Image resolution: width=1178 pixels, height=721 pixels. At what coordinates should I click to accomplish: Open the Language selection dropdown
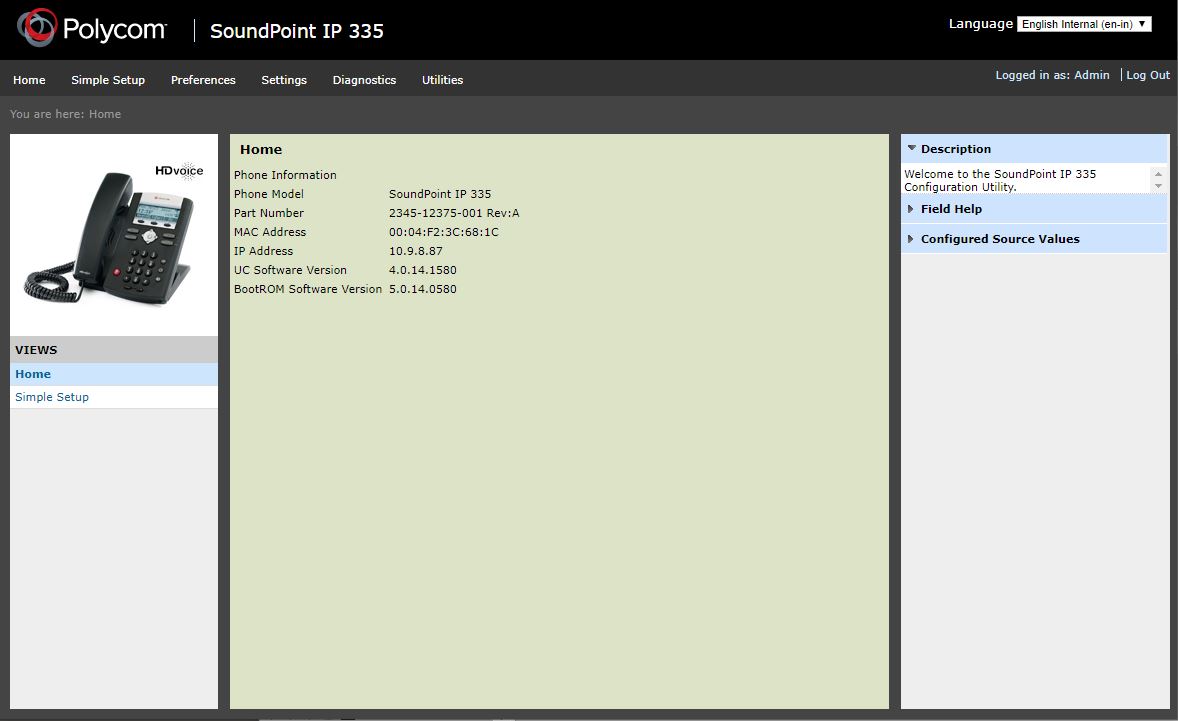(x=1084, y=24)
